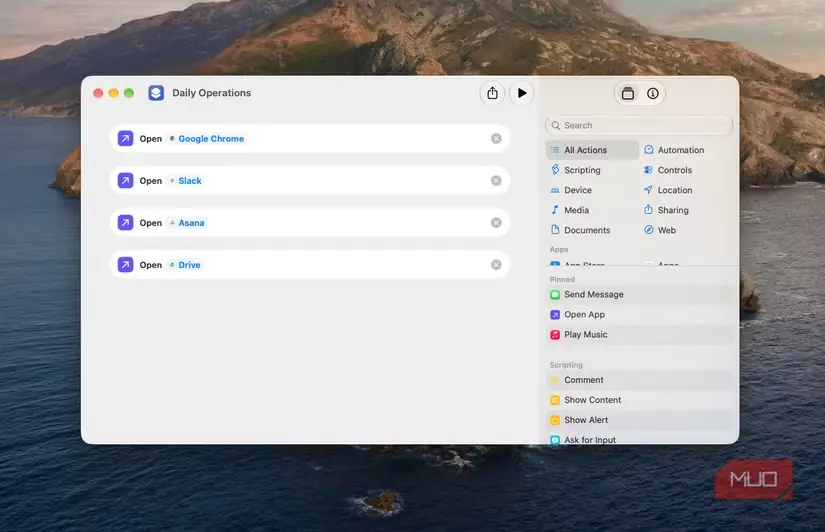Viewport: 825px width, 532px height.
Task: Click Open icon in Drive row
Action: [125, 265]
